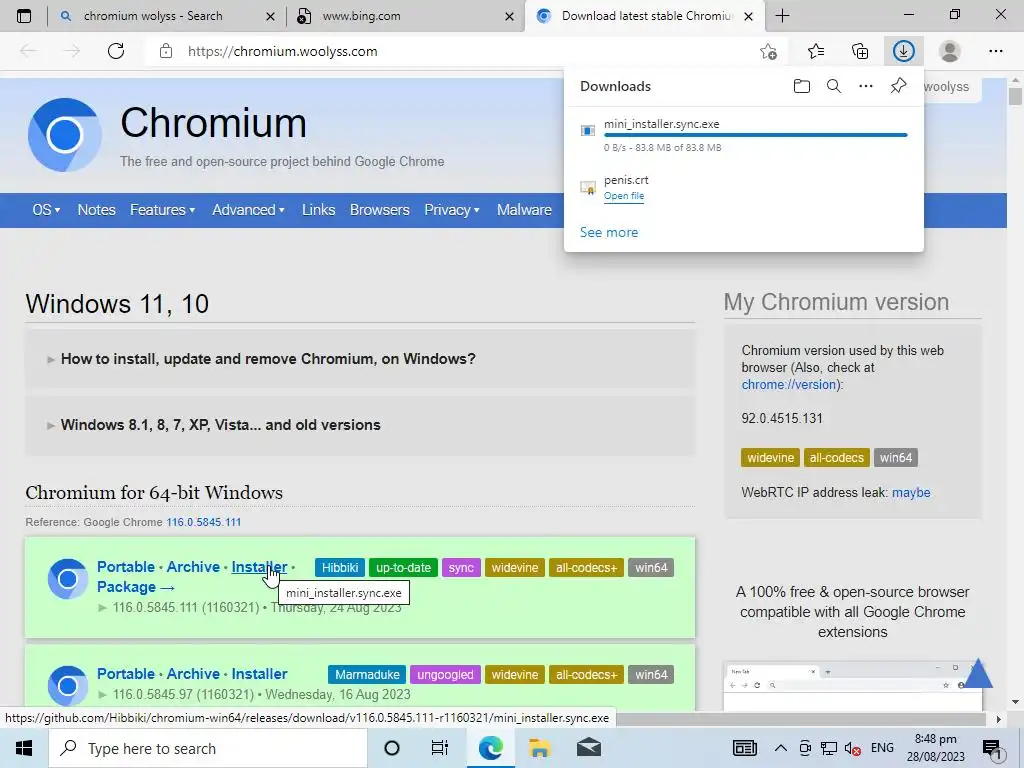
Task: Pin the Downloads panel
Action: coord(899,86)
